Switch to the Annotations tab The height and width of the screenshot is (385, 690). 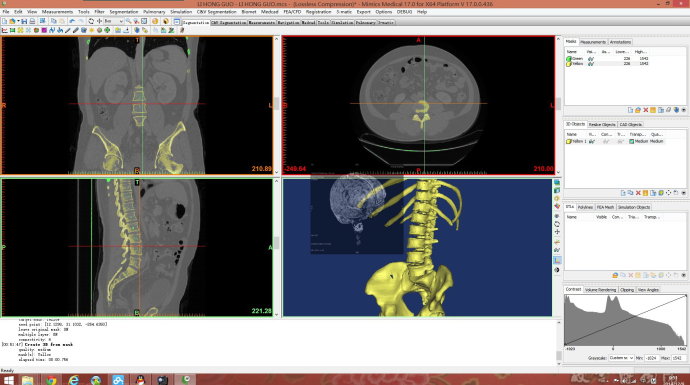[x=620, y=42]
